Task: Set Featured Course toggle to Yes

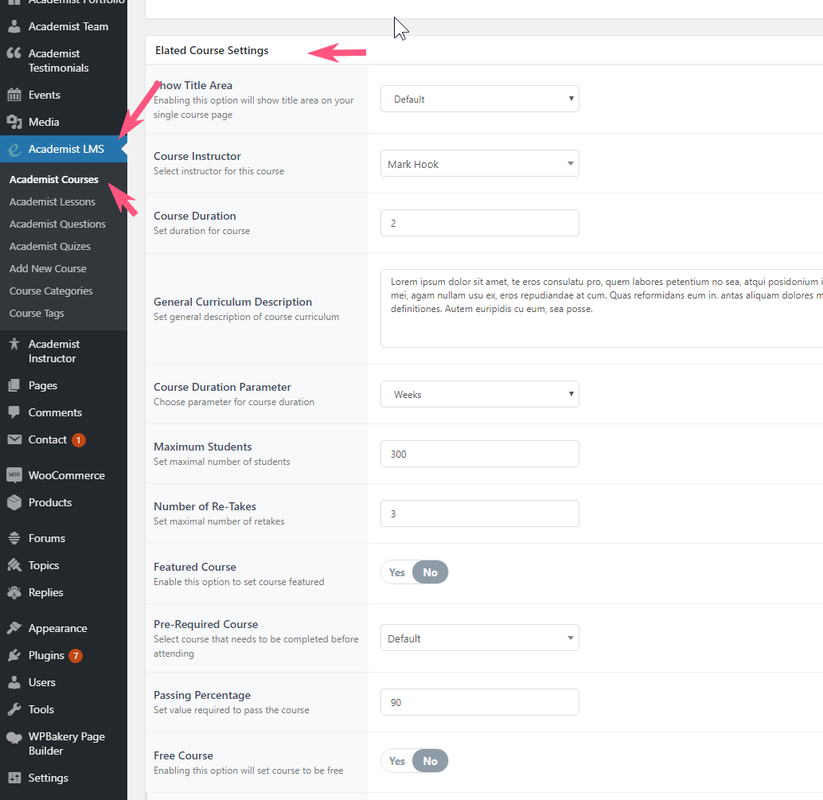Action: tap(397, 572)
